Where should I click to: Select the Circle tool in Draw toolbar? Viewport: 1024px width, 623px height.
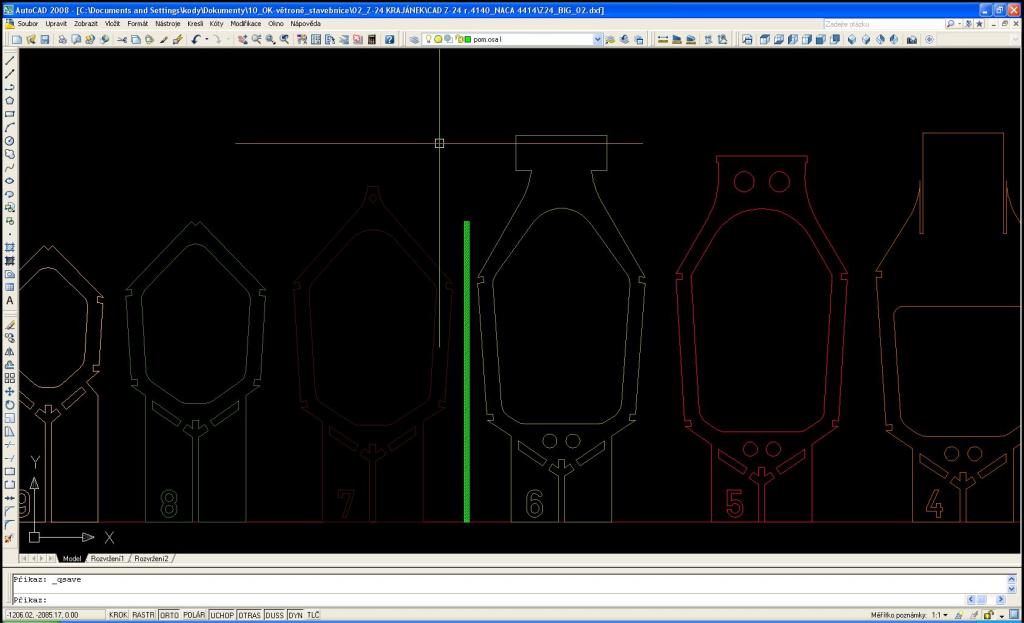pyautogui.click(x=10, y=141)
